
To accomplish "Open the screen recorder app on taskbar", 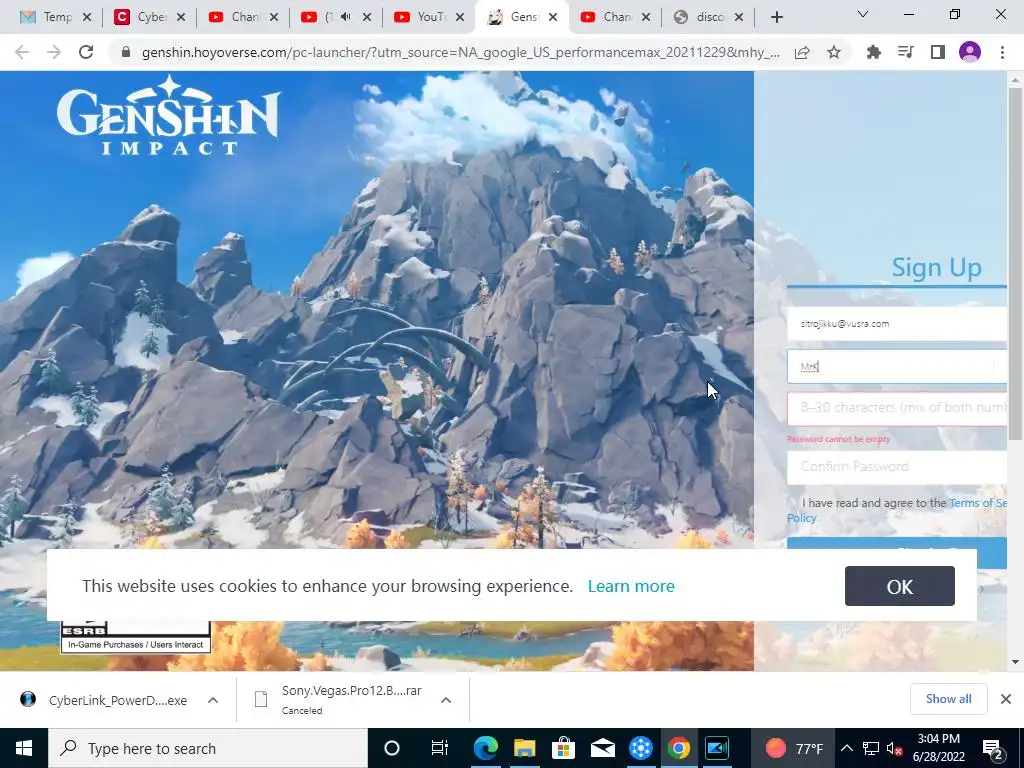I will (718, 748).
